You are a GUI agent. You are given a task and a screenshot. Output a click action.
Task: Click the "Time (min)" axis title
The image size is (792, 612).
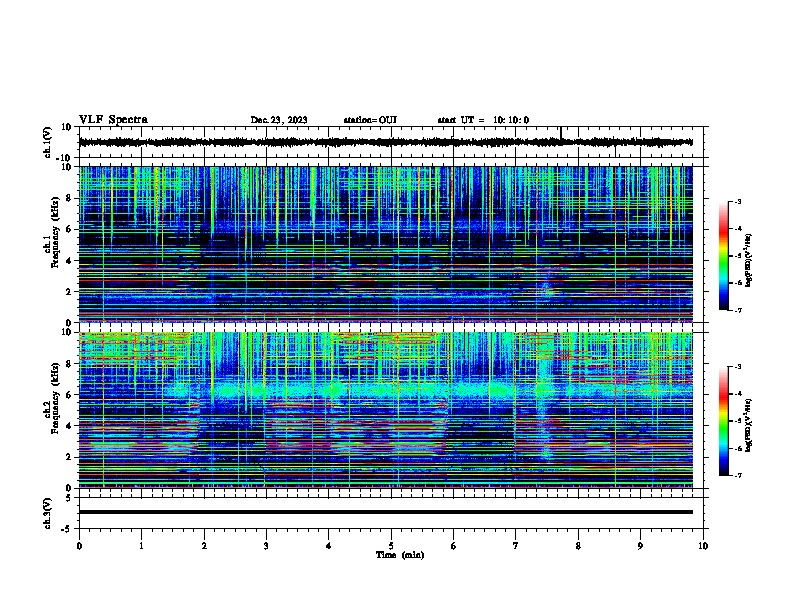tap(400, 555)
